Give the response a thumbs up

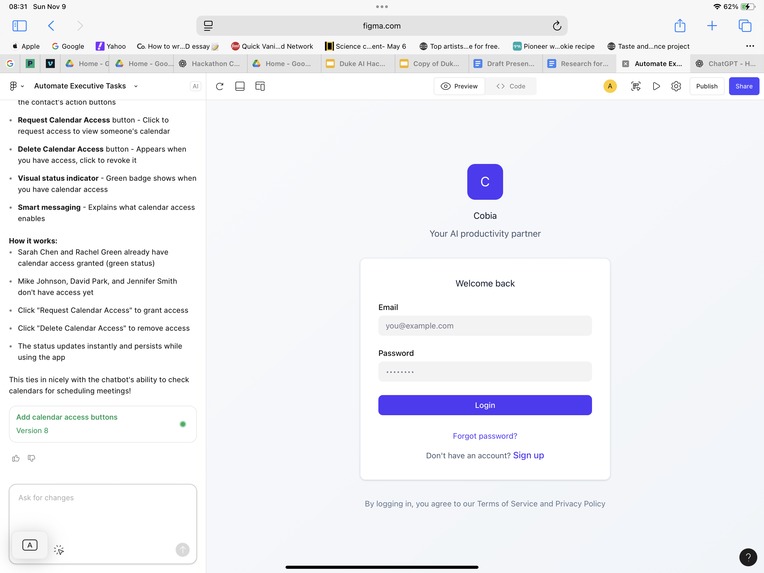[16, 458]
